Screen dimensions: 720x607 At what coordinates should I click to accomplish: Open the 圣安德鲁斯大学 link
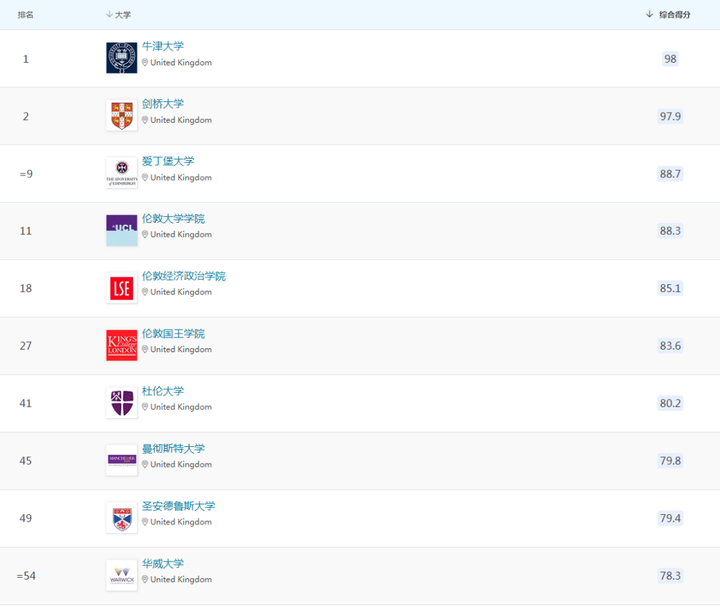tap(179, 506)
